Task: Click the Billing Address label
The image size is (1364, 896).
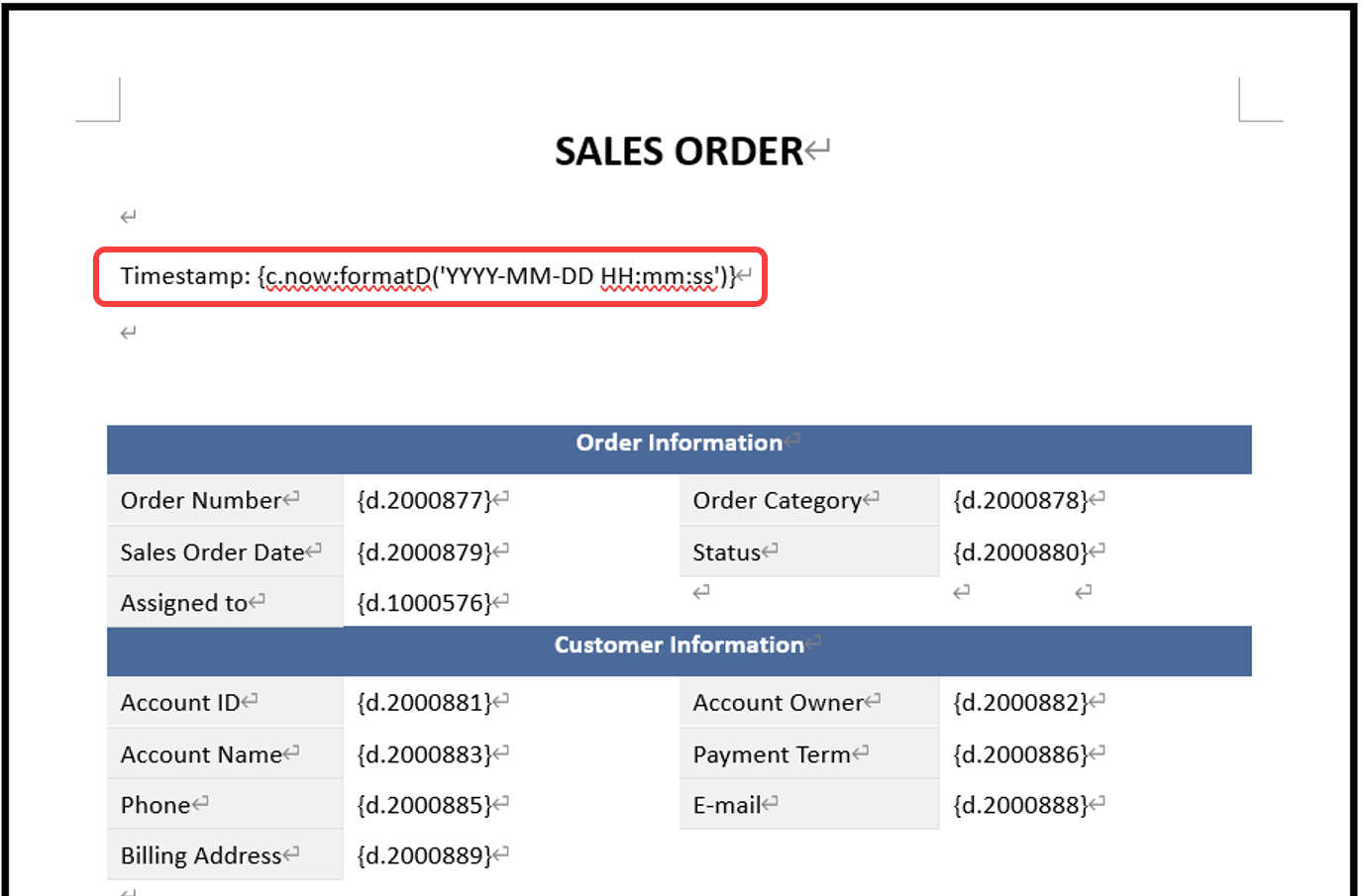Action: (x=201, y=855)
